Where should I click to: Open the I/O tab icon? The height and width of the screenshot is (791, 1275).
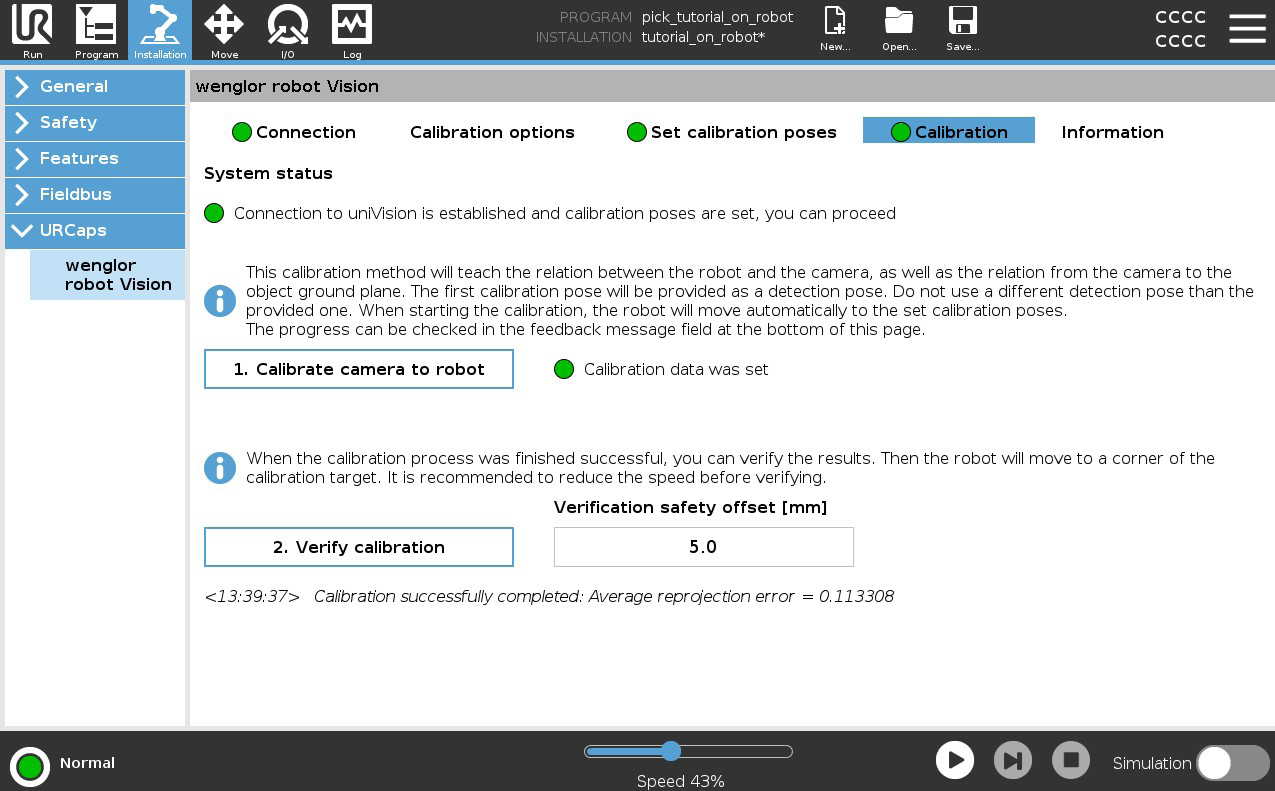(x=288, y=30)
